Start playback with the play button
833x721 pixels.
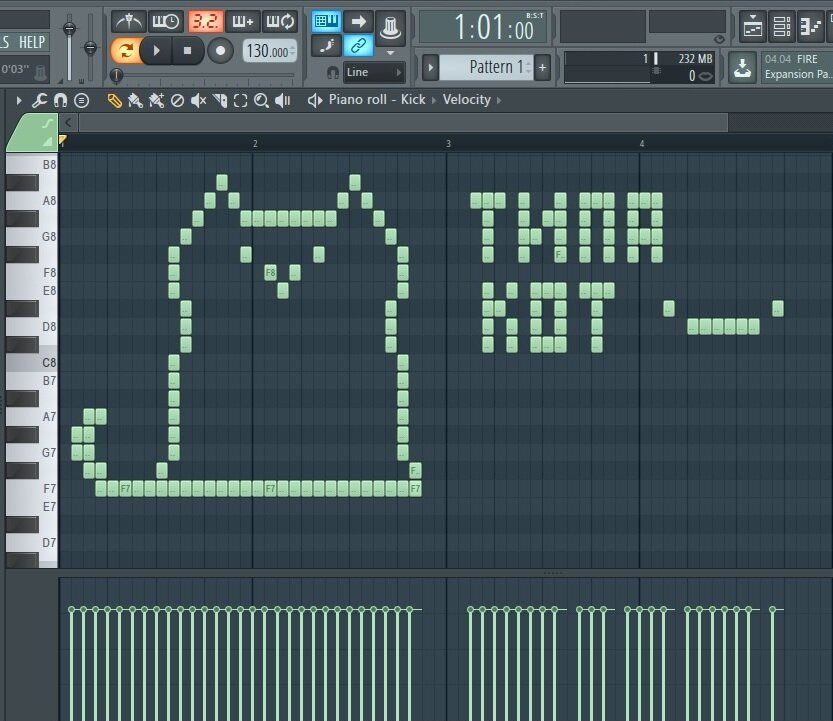click(156, 51)
